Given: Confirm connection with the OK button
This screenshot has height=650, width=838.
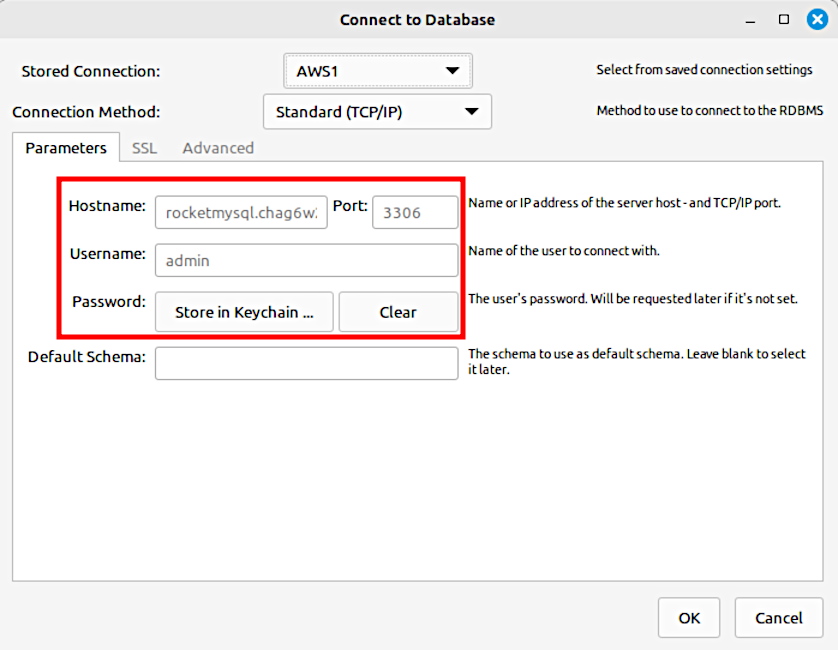Looking at the screenshot, I should pos(689,618).
